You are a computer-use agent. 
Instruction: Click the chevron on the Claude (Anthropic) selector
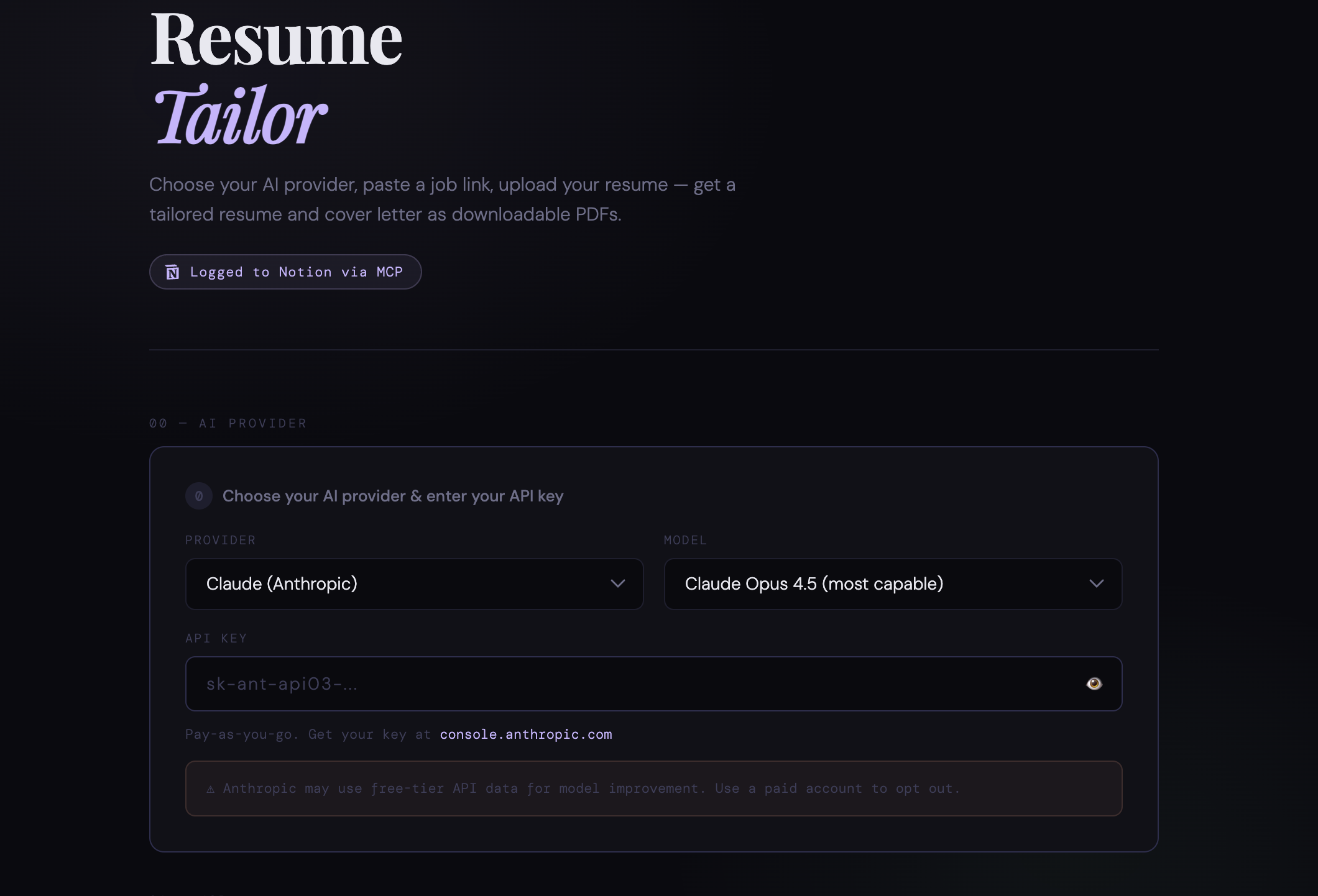[617, 584]
